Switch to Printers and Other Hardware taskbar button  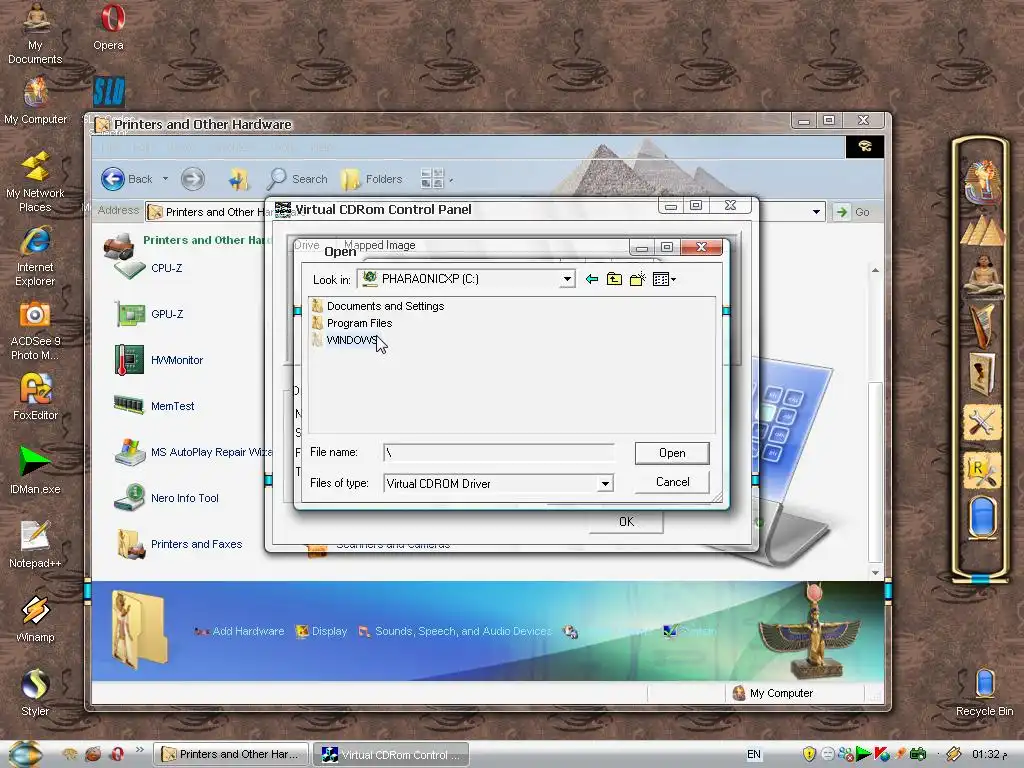point(231,754)
